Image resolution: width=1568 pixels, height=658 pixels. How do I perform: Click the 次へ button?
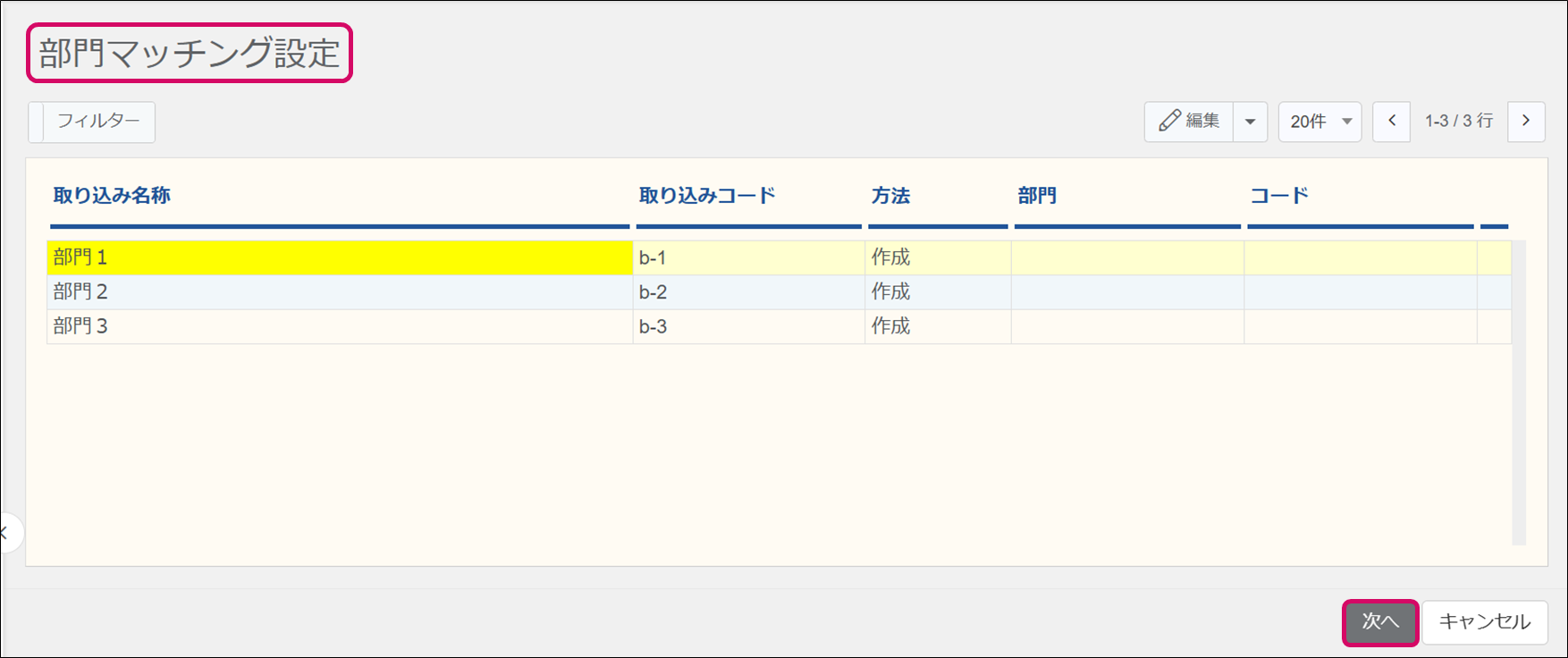1379,621
